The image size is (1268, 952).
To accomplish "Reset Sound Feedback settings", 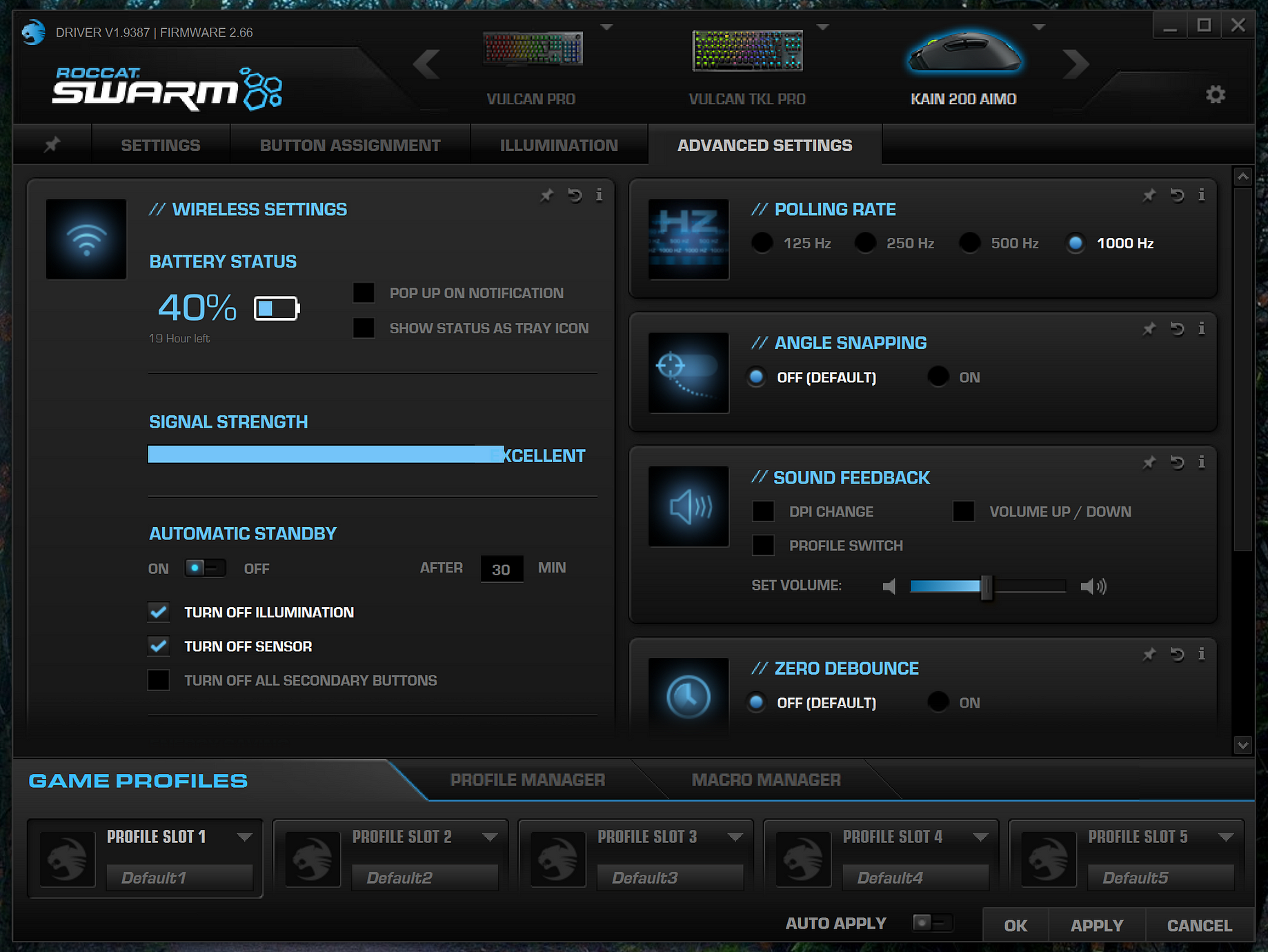I will pos(1177,463).
